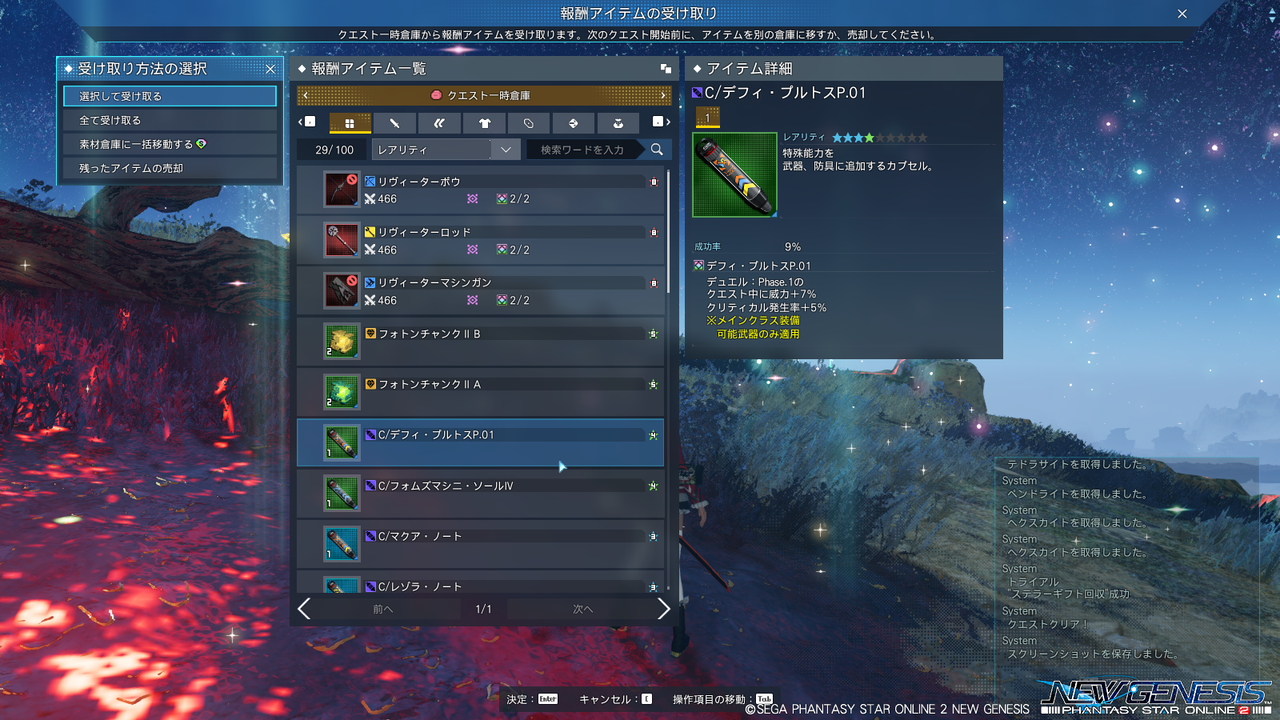Click リヴィーターマシンガン weapon thumbnail
This screenshot has width=1280, height=720.
341,291
